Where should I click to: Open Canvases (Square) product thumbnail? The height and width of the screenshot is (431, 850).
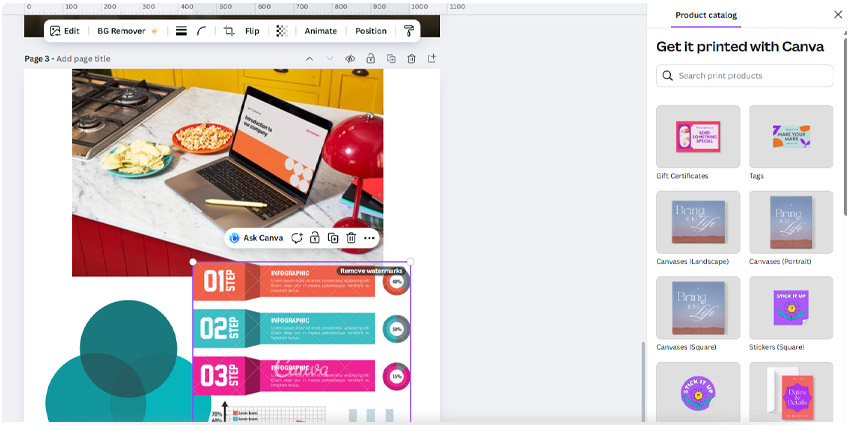coord(698,307)
